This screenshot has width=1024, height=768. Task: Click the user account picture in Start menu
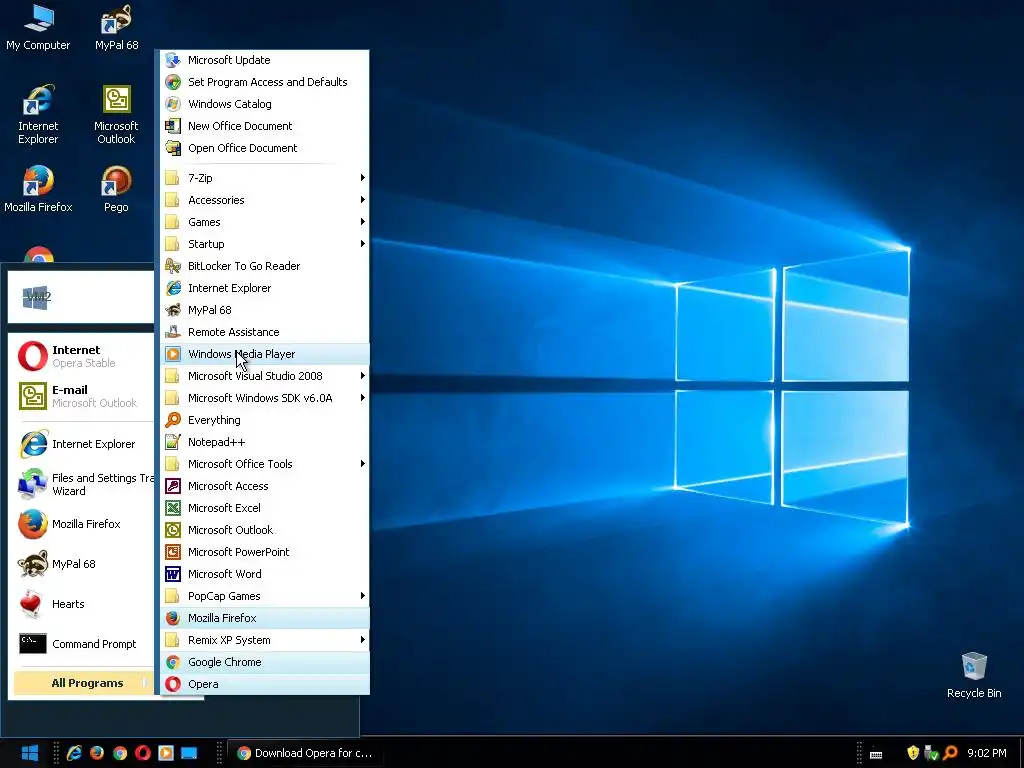37,297
